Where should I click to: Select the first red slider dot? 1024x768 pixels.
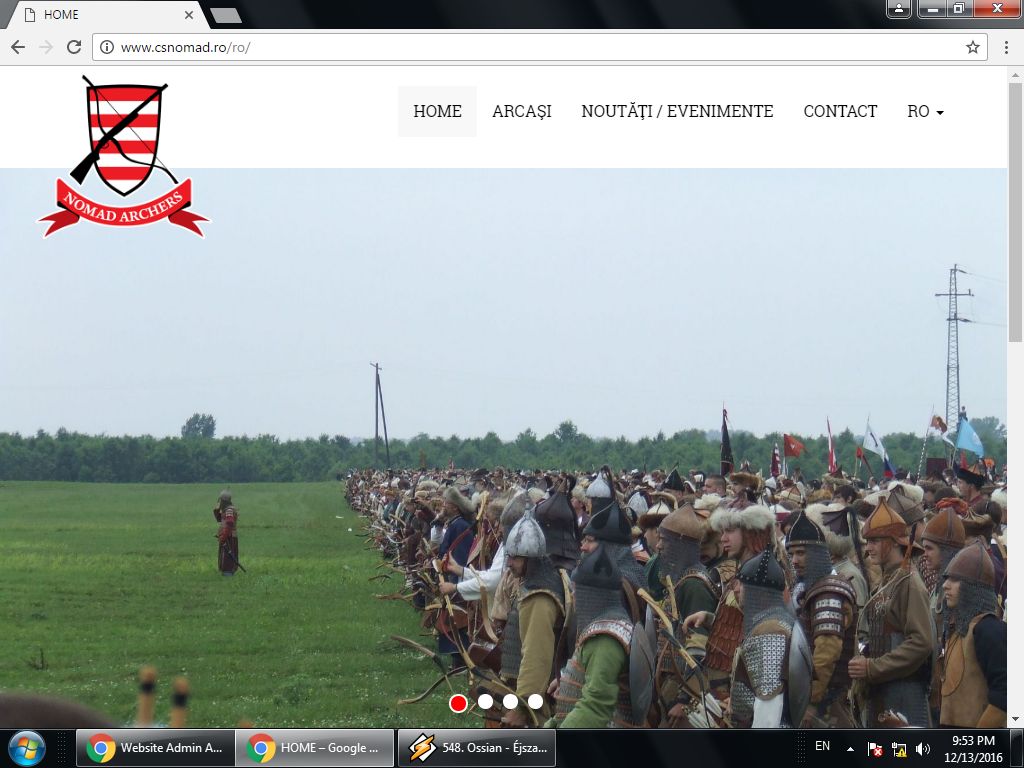[458, 703]
